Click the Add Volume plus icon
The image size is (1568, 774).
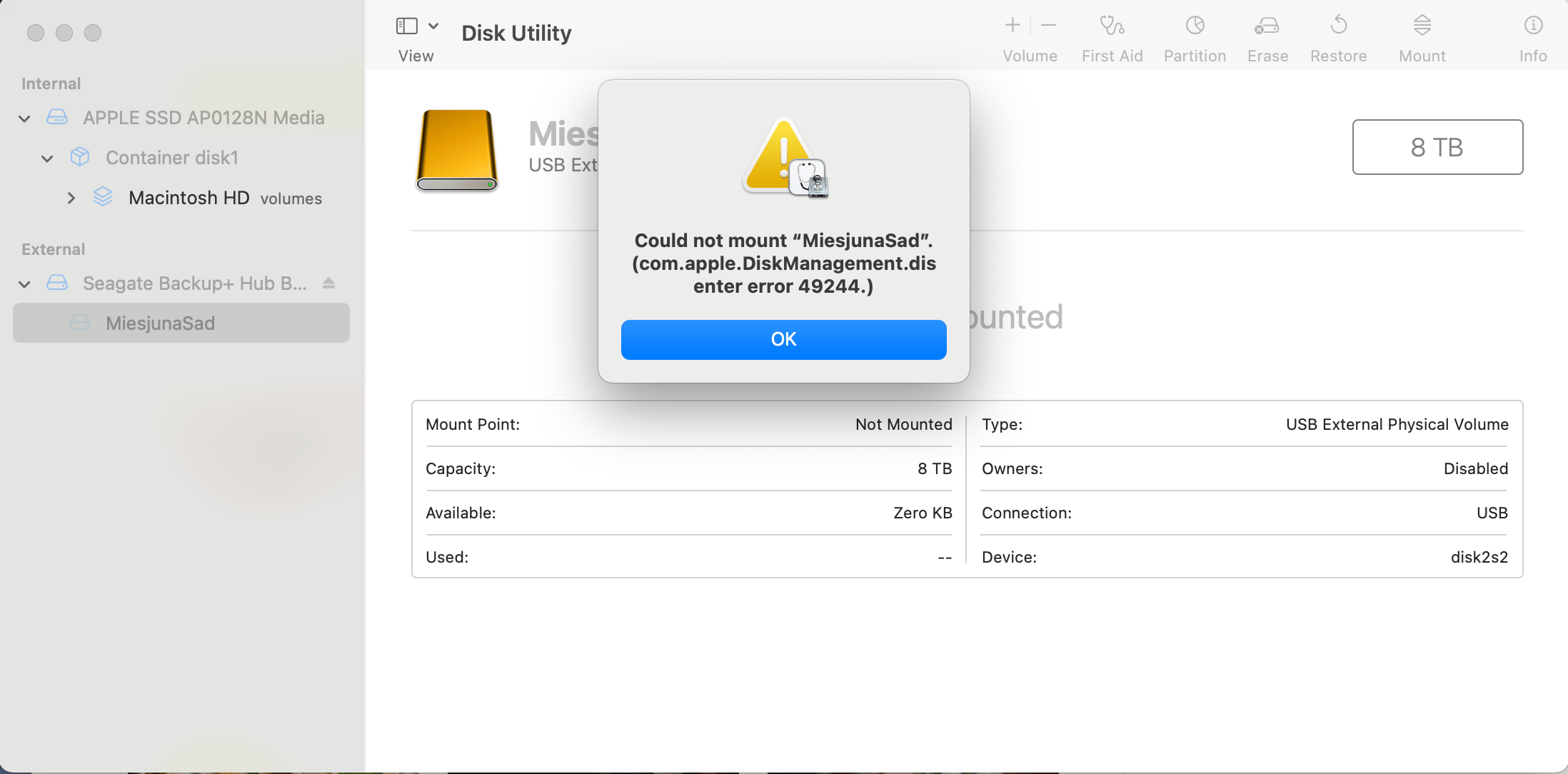coord(1012,24)
